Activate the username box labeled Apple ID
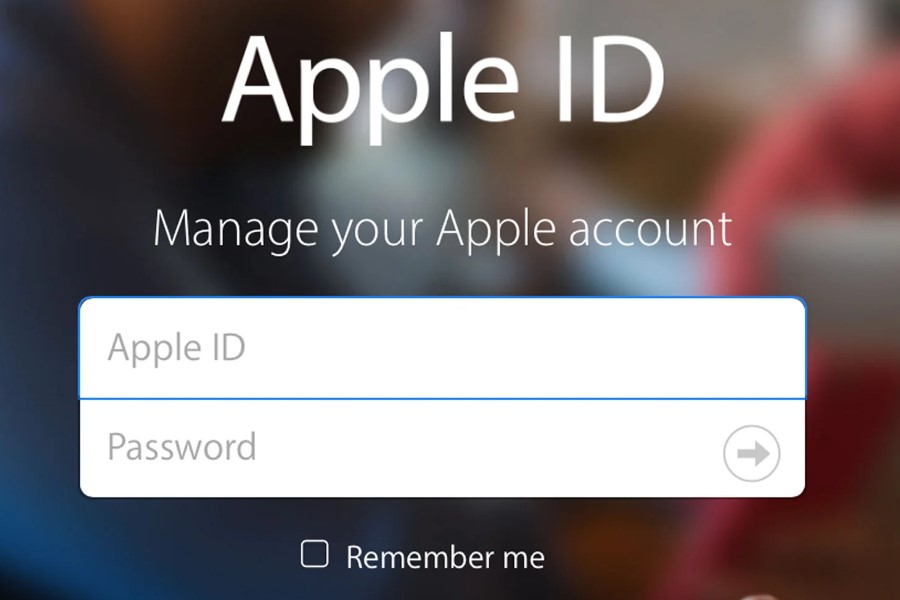Image resolution: width=900 pixels, height=600 pixels. coord(442,348)
